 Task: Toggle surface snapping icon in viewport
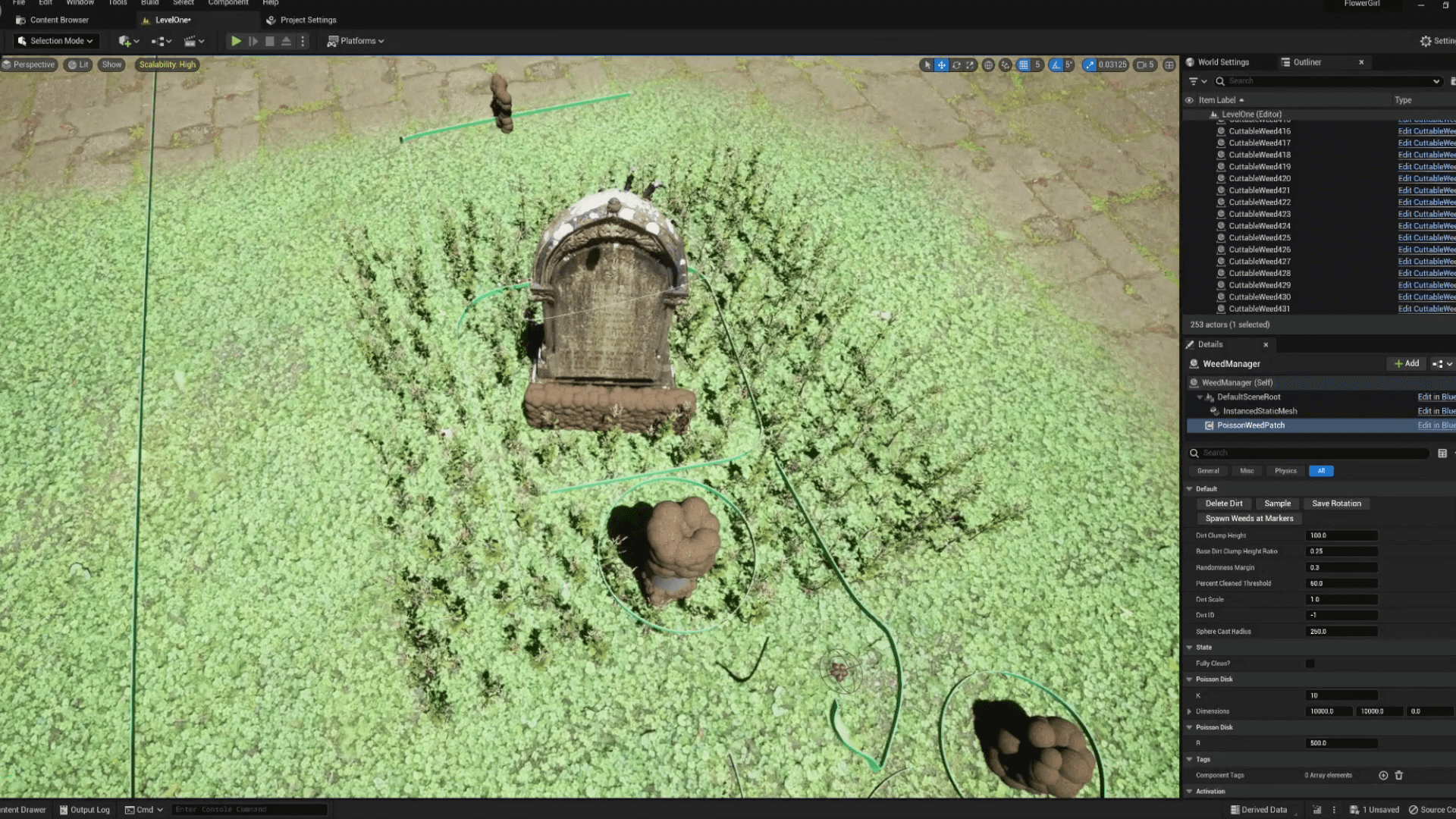pos(1006,65)
